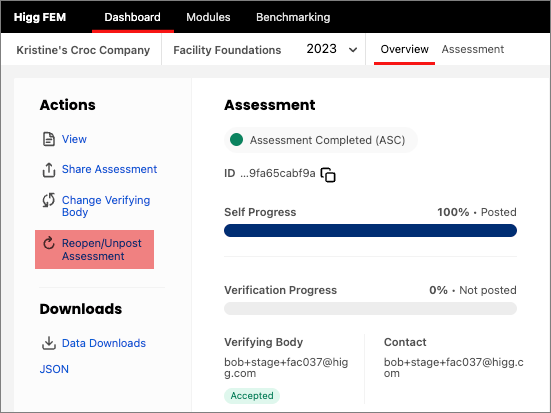551x413 pixels.
Task: Click the Verification Progress bar
Action: (370, 309)
